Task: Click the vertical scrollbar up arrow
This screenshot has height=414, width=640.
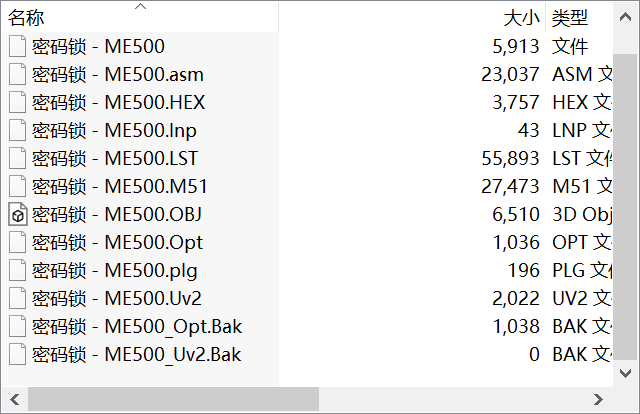Action: click(x=625, y=18)
